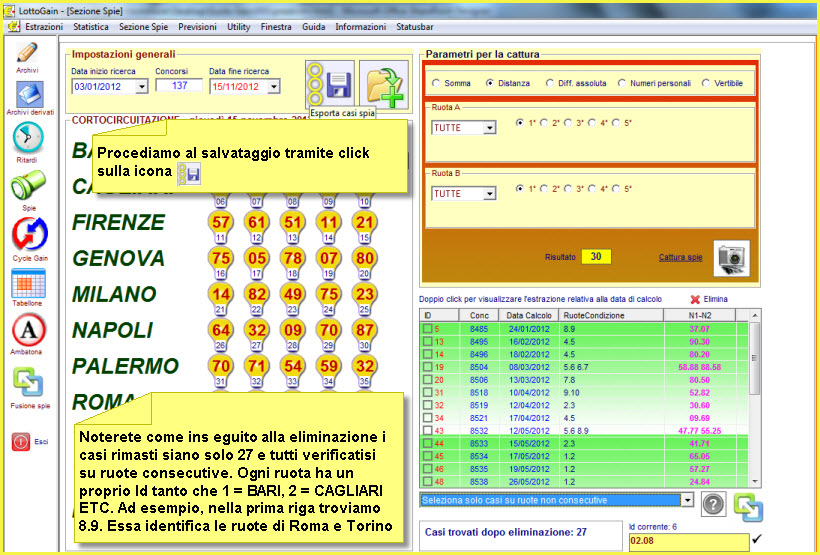Select row with date 24/01/2012
820x555 pixels.
pos(585,329)
